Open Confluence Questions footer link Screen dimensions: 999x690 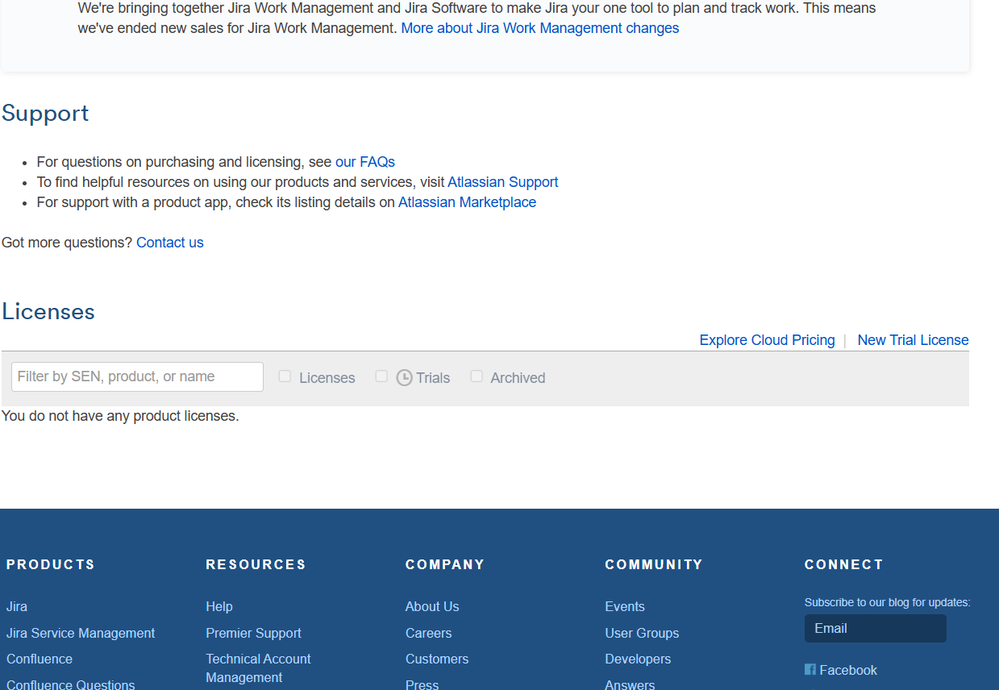71,684
